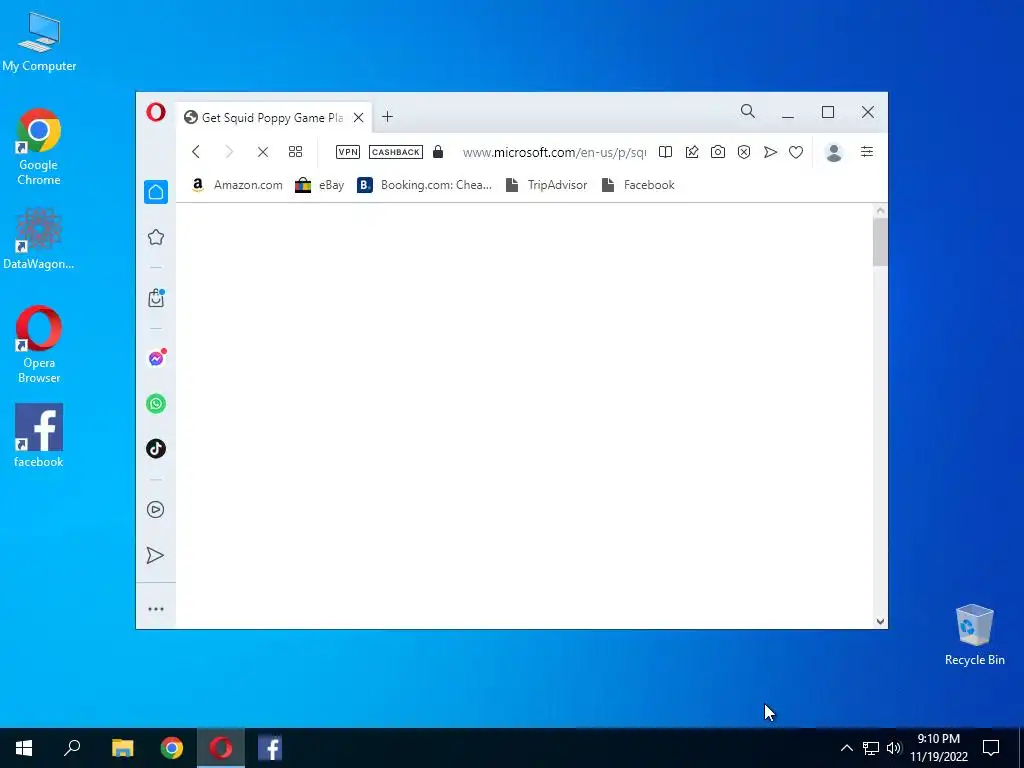Open My Flow in the sidebar
This screenshot has height=768, width=1024.
click(155, 555)
